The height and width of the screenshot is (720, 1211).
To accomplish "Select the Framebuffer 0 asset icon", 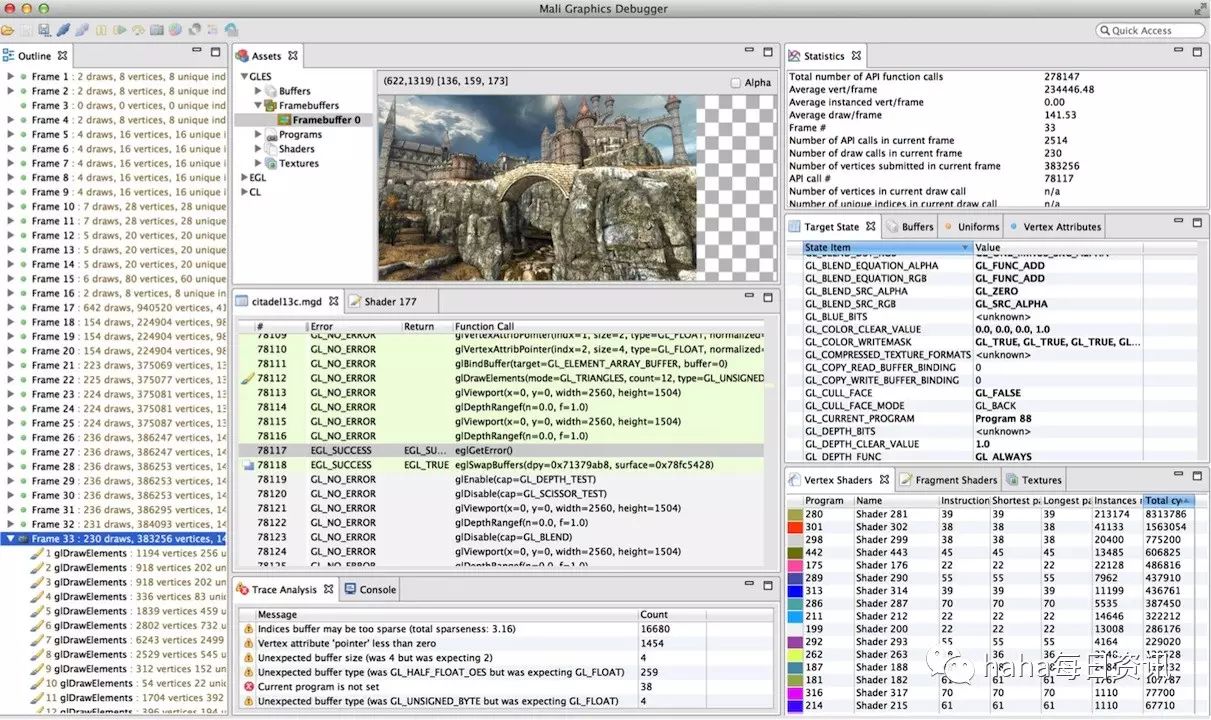I will (285, 120).
